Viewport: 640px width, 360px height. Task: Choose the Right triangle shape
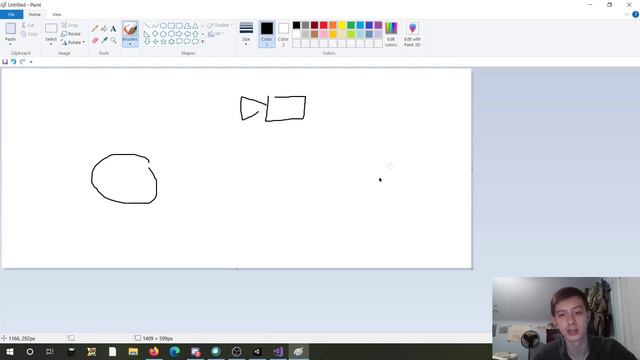[147, 34]
